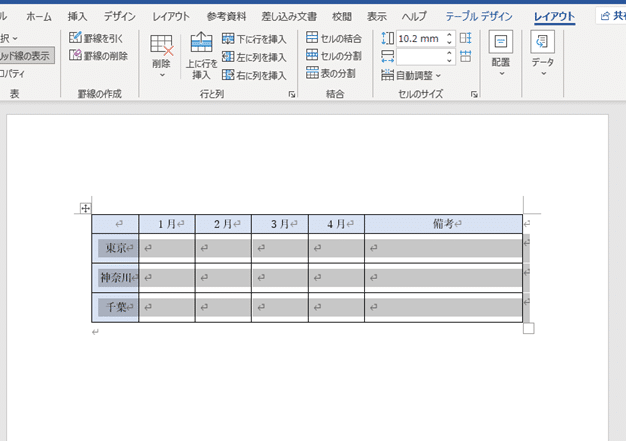Click the 共有 share button
This screenshot has width=626, height=441.
(610, 17)
